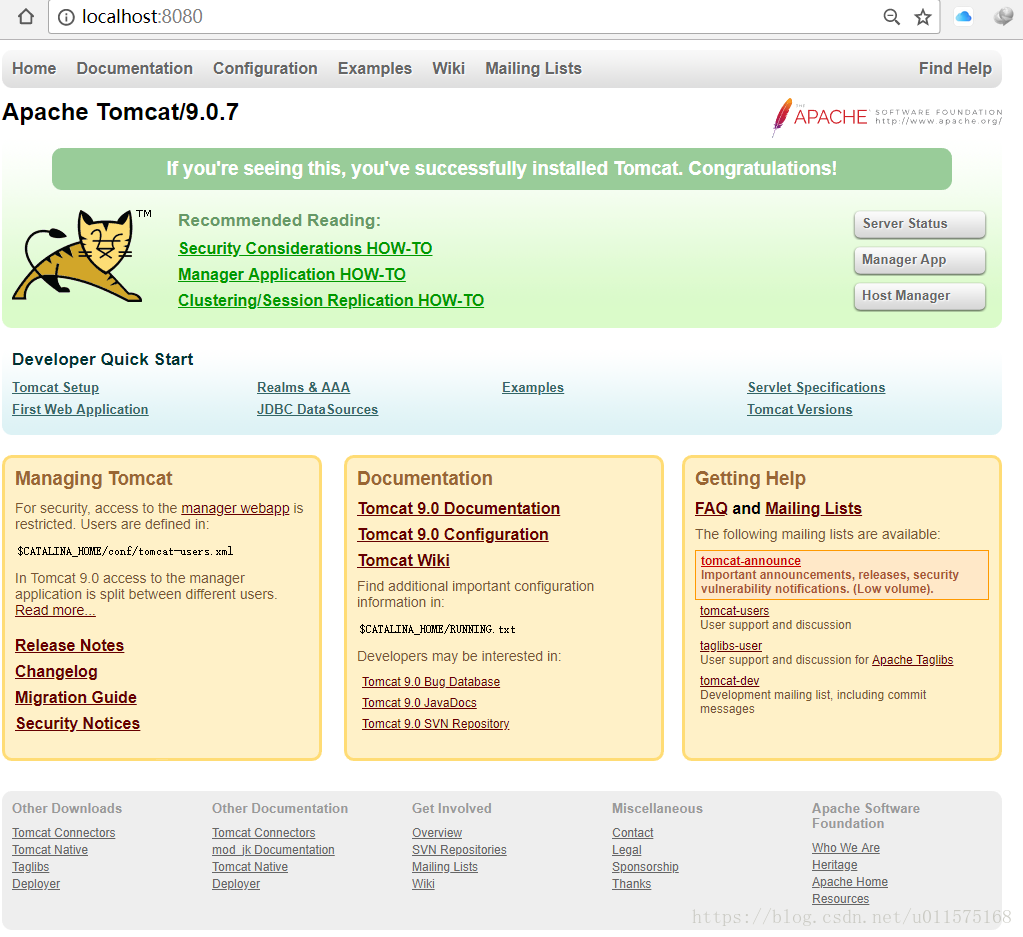Open the First Web Application link
The height and width of the screenshot is (937, 1023).
tap(80, 410)
